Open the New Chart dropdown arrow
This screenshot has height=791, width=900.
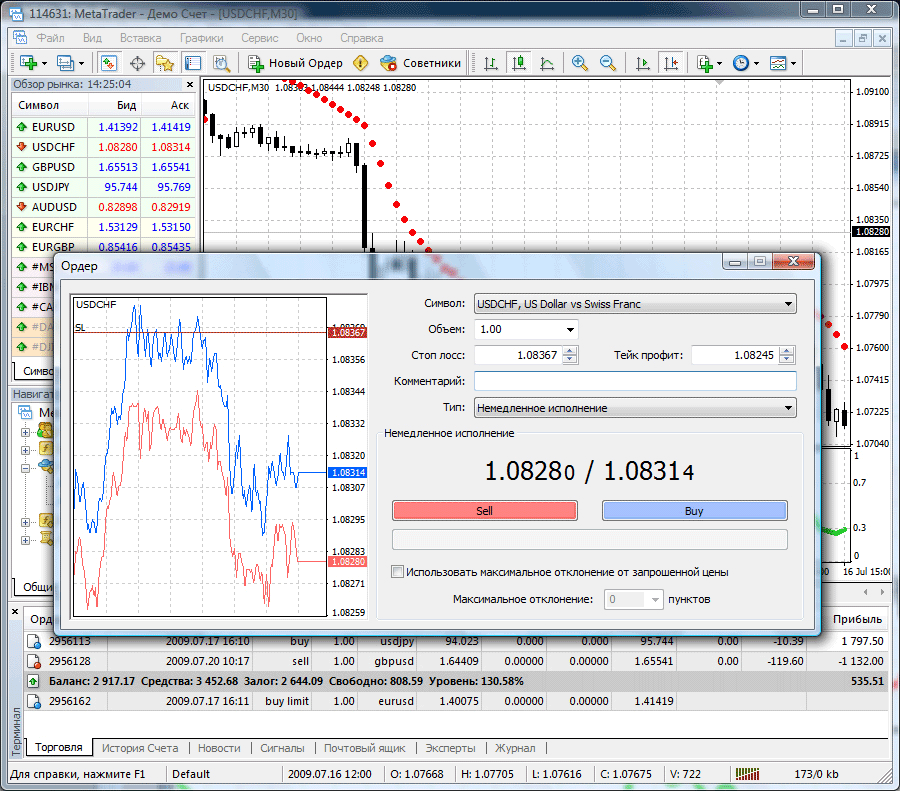[x=44, y=63]
